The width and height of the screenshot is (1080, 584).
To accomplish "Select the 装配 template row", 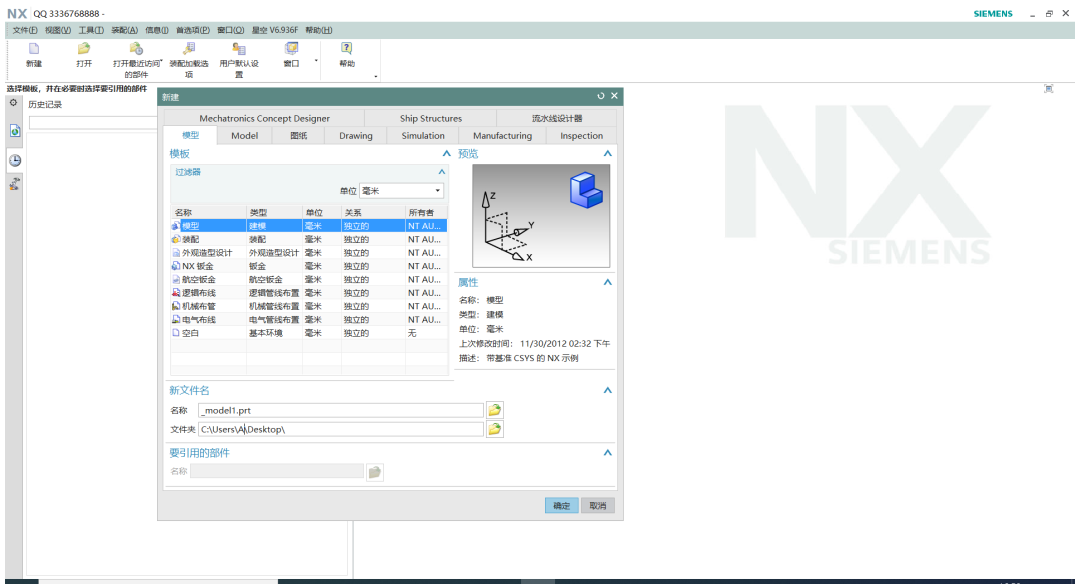I will click(309, 239).
